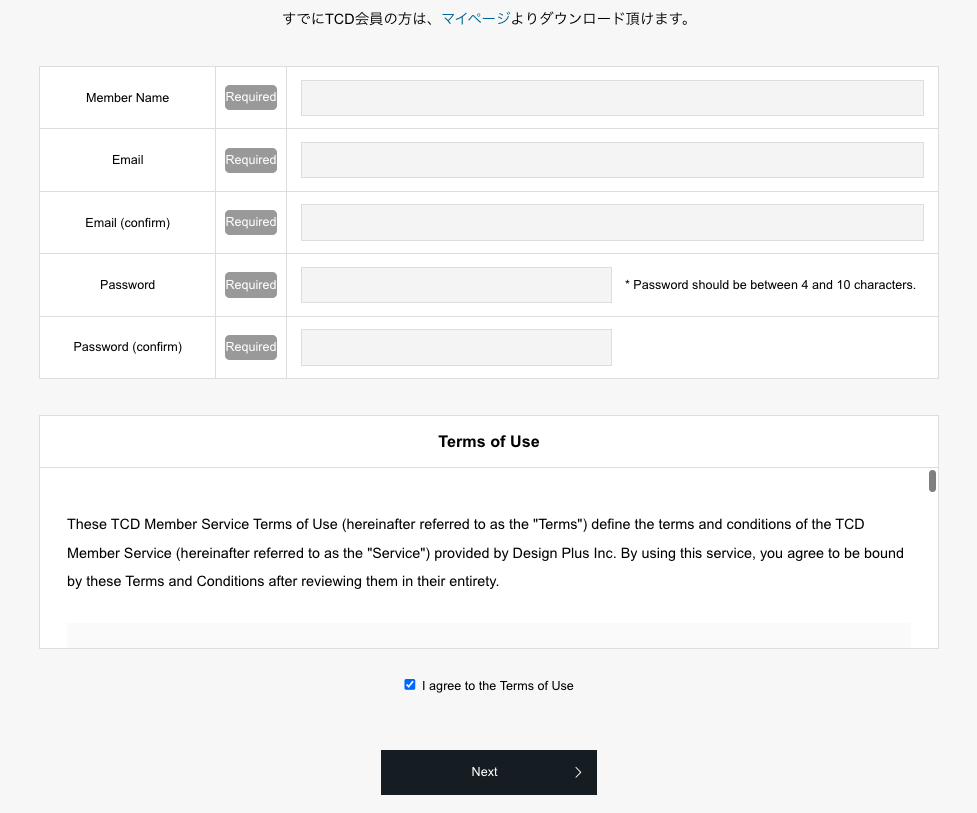Click the password length hint text
Image resolution: width=977 pixels, height=813 pixels.
(770, 285)
